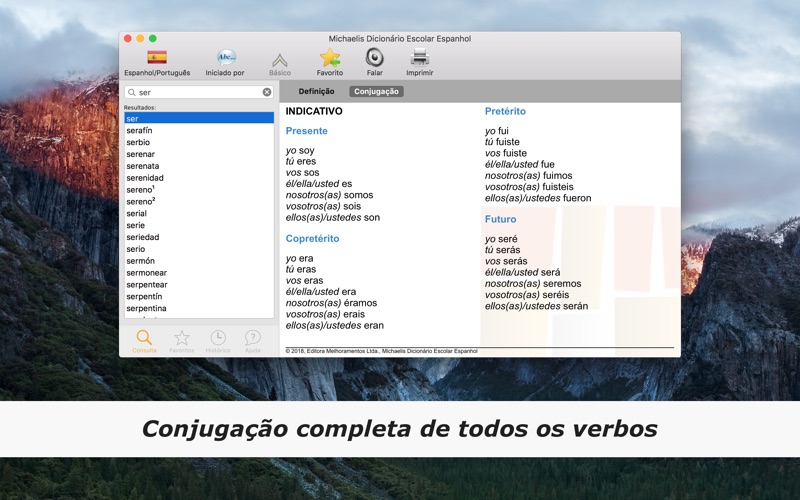Click the 'Copretérito' tense heading

312,239
